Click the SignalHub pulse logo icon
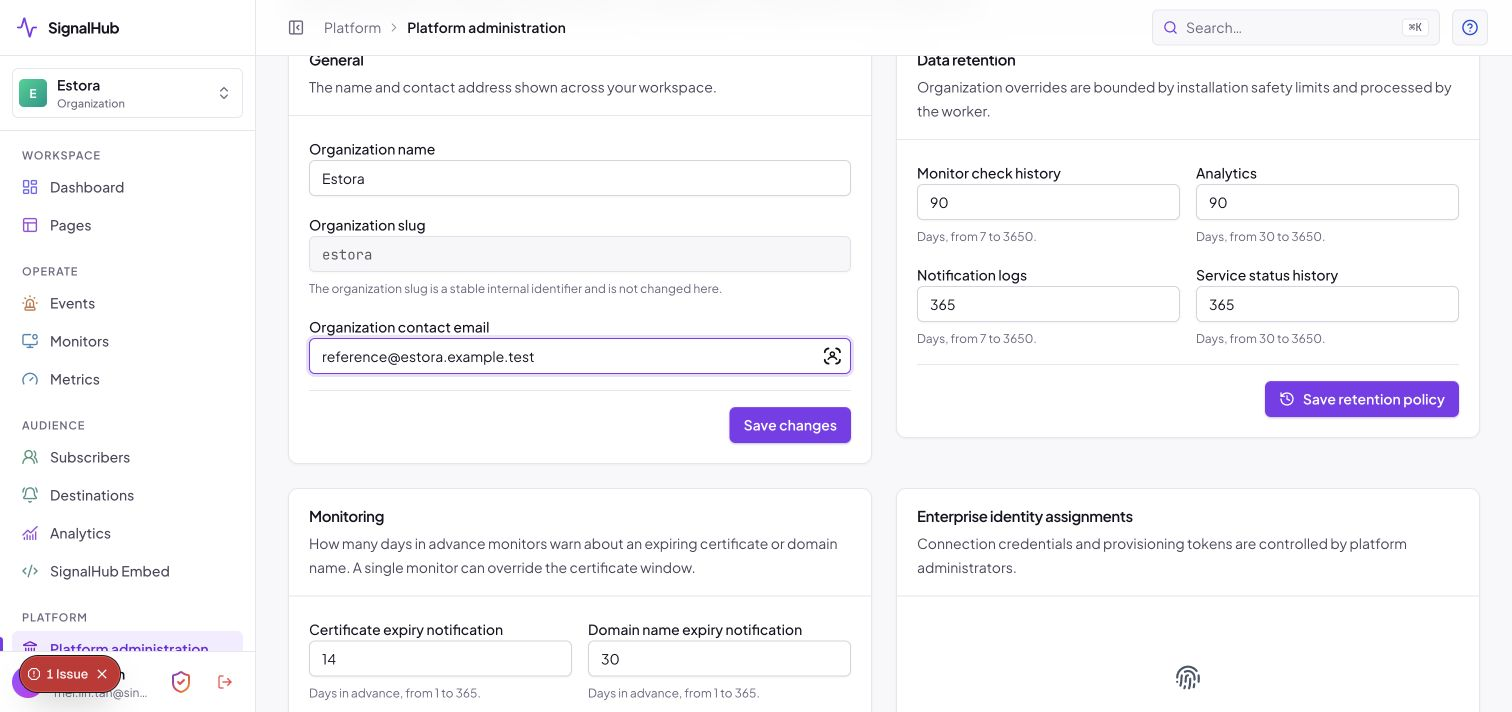The image size is (1512, 712). 27,28
